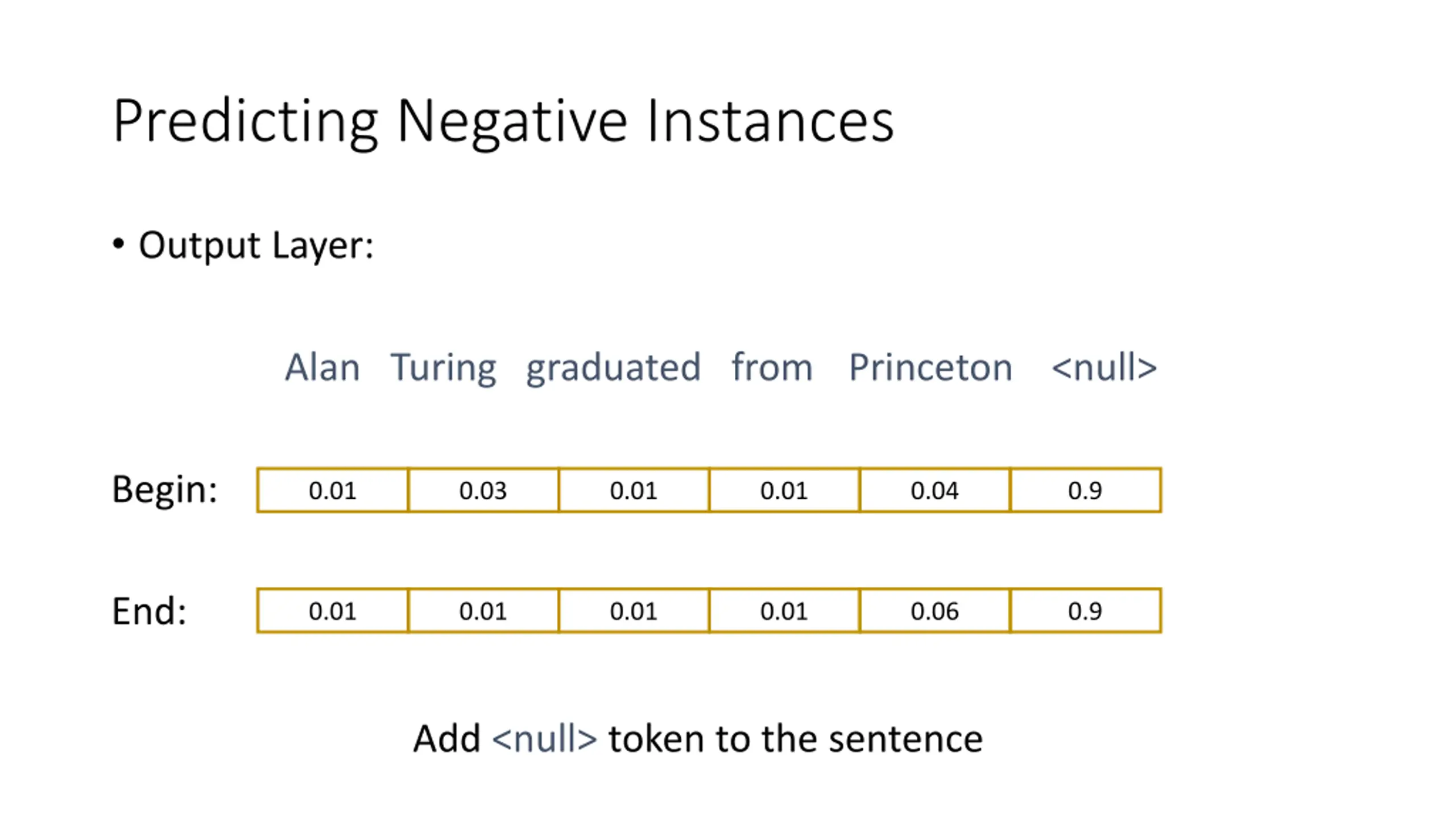Click the End cell under Alan

[x=332, y=611]
